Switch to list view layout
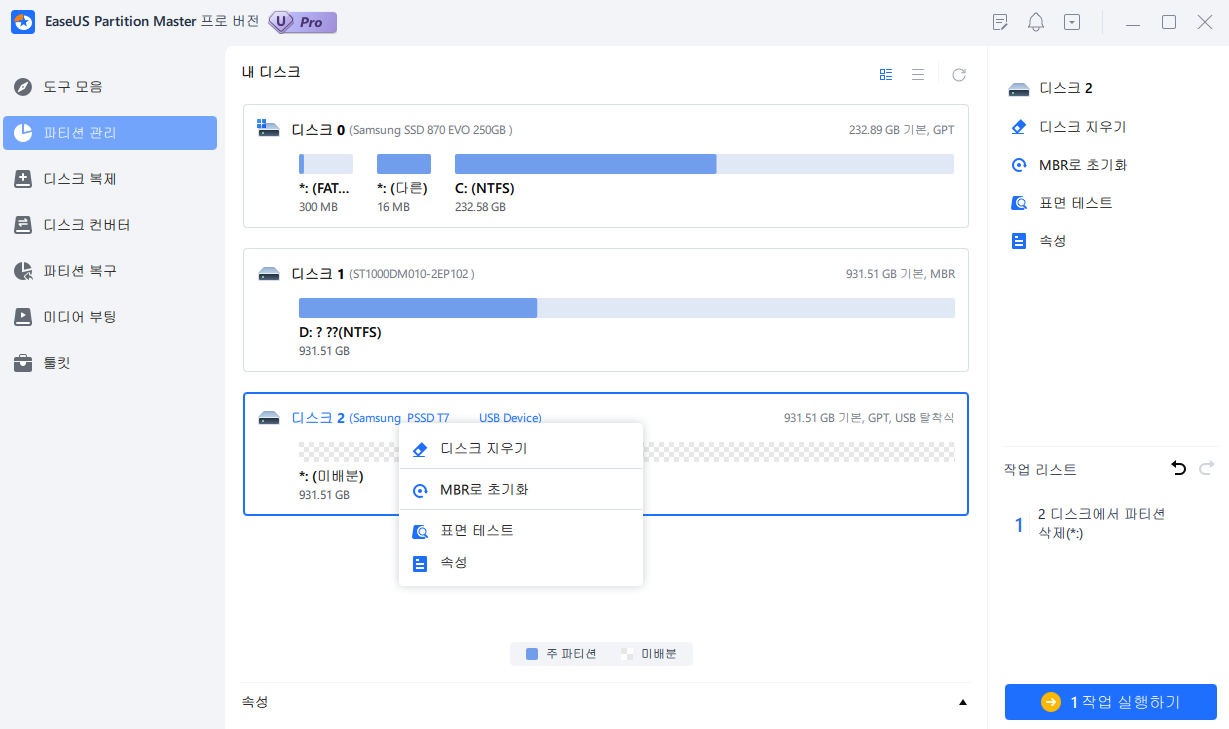The image size is (1229, 729). [918, 74]
